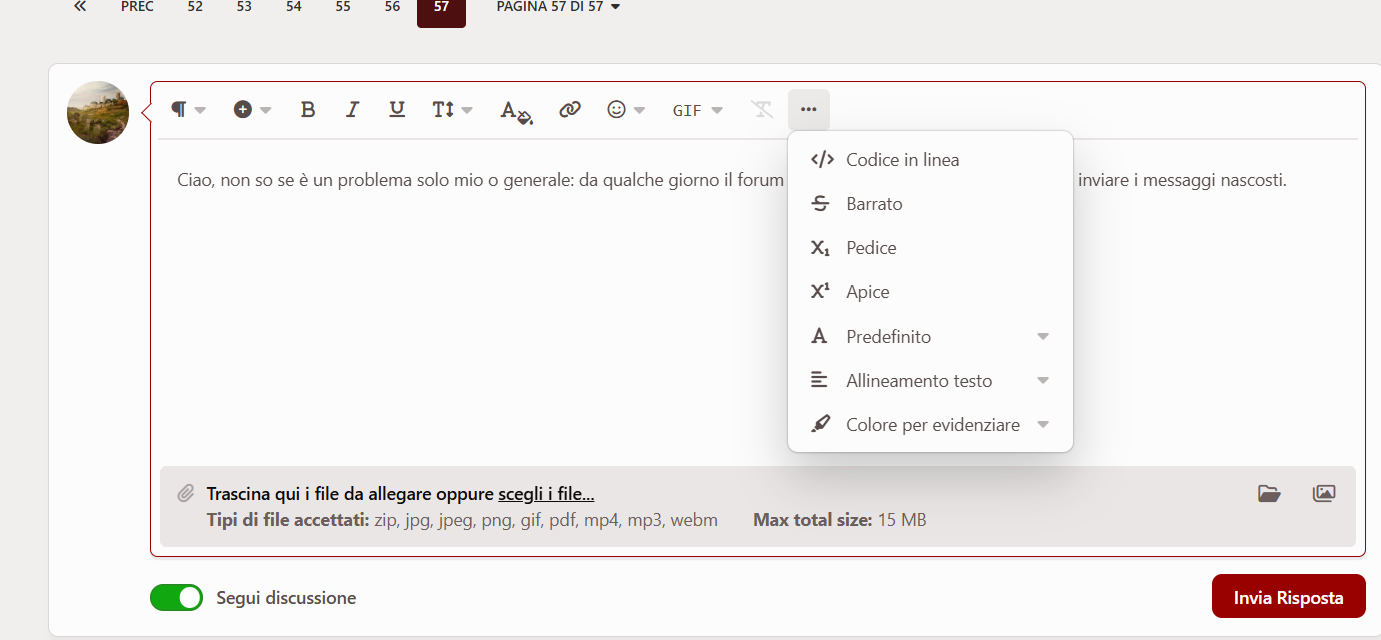Screen dimensions: 1381x640
Task: Expand the paragraph format dropdown
Action: tap(188, 110)
